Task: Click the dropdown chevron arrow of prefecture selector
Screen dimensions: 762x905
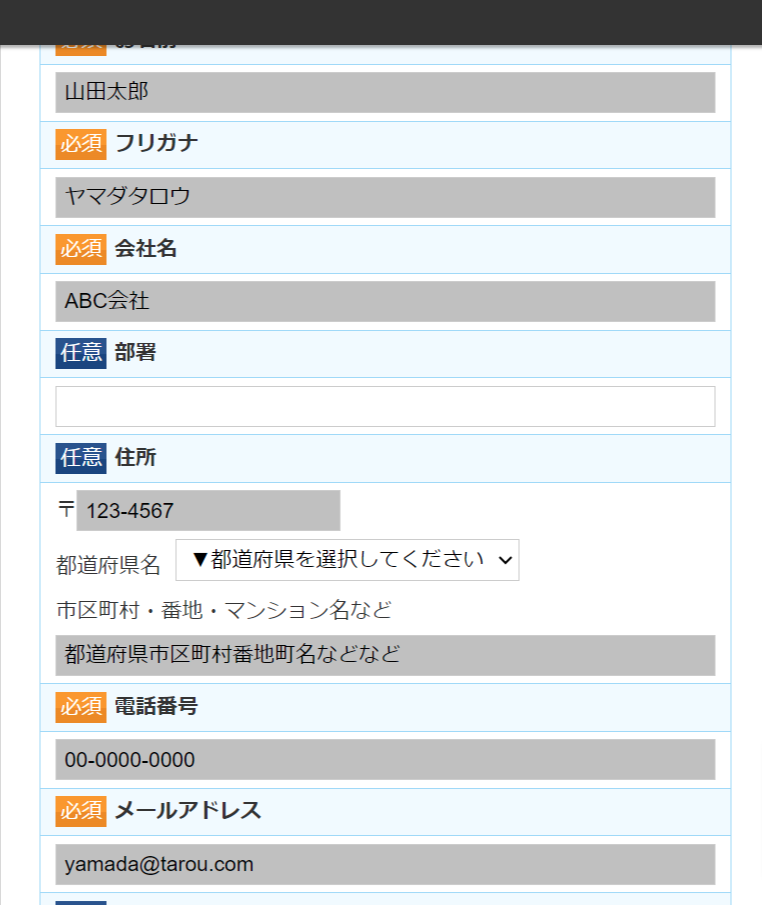Action: point(505,560)
